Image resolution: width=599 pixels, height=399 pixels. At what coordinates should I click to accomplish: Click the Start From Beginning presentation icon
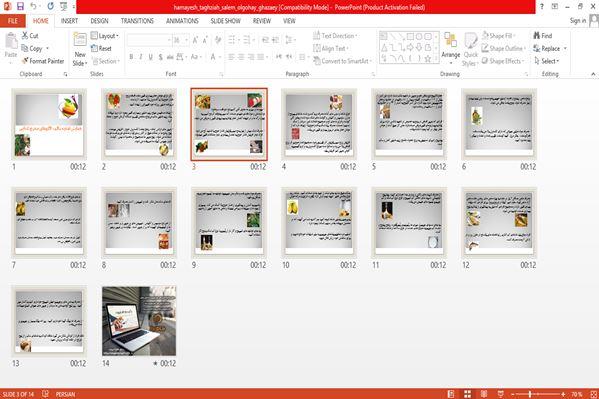(64, 6)
